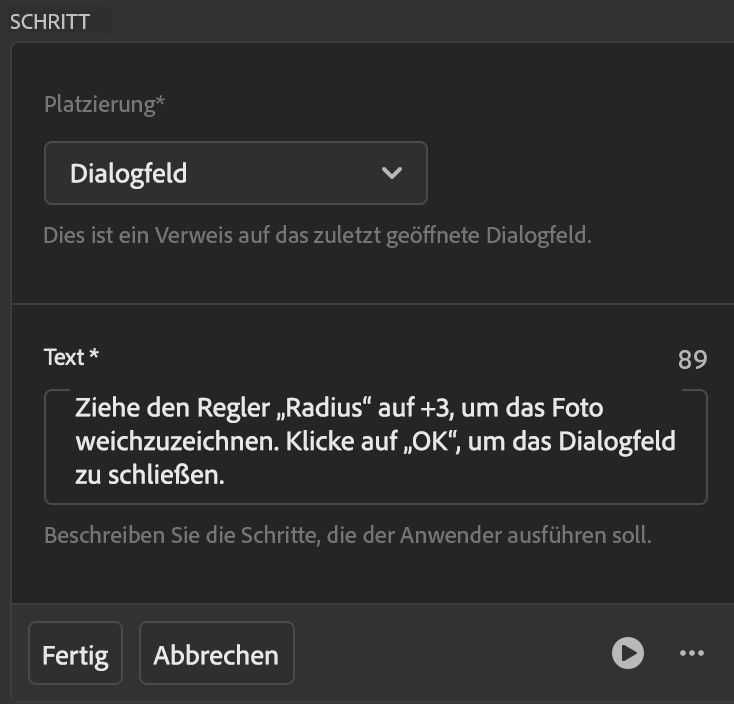Select the SCHRITT panel tab

(49, 22)
